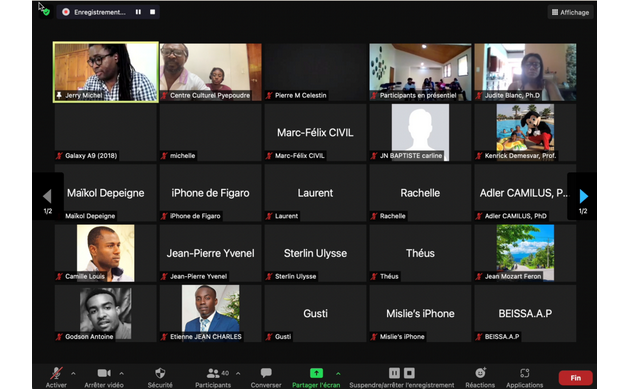The width and height of the screenshot is (630, 389).
Task: Open the Participants panel icon
Action: click(x=213, y=373)
